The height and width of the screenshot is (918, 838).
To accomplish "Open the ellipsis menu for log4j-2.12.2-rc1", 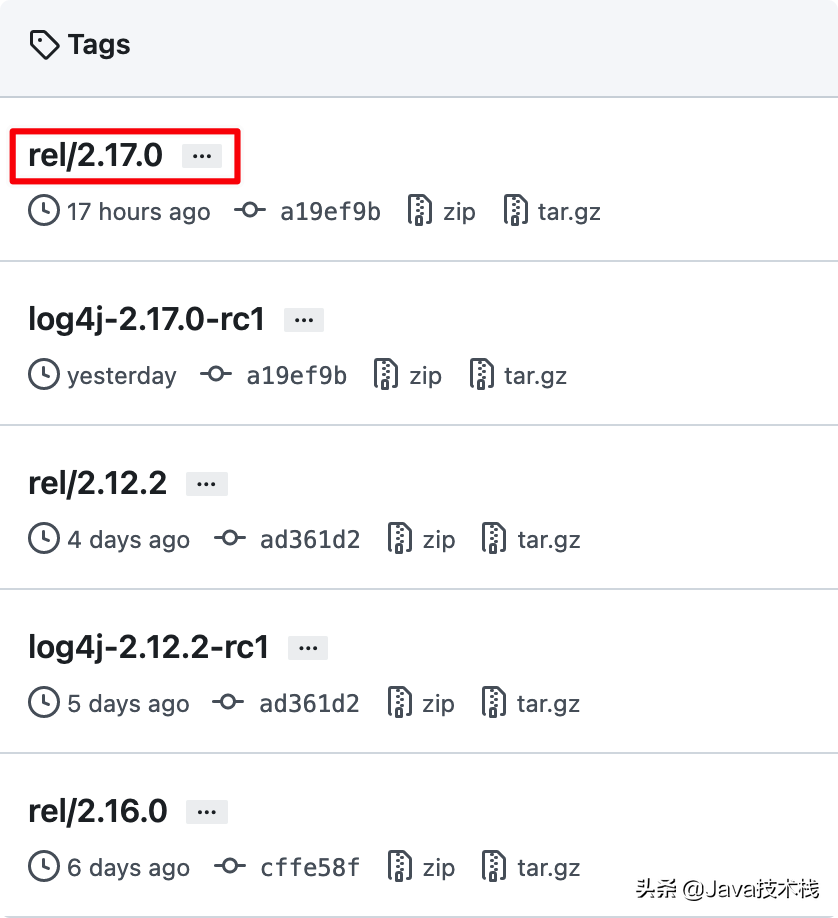I will (308, 647).
